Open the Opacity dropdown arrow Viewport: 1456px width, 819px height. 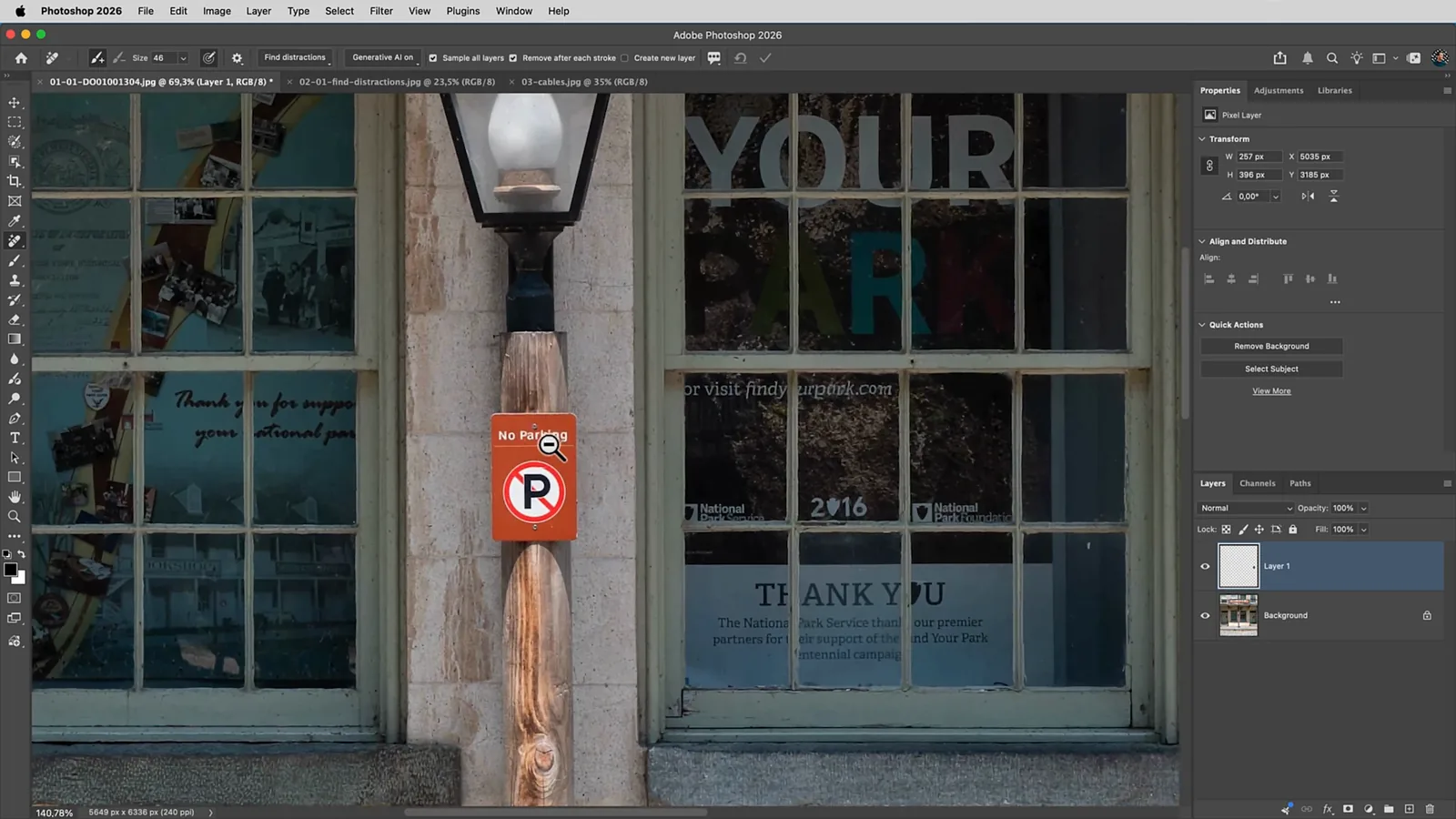click(1363, 508)
